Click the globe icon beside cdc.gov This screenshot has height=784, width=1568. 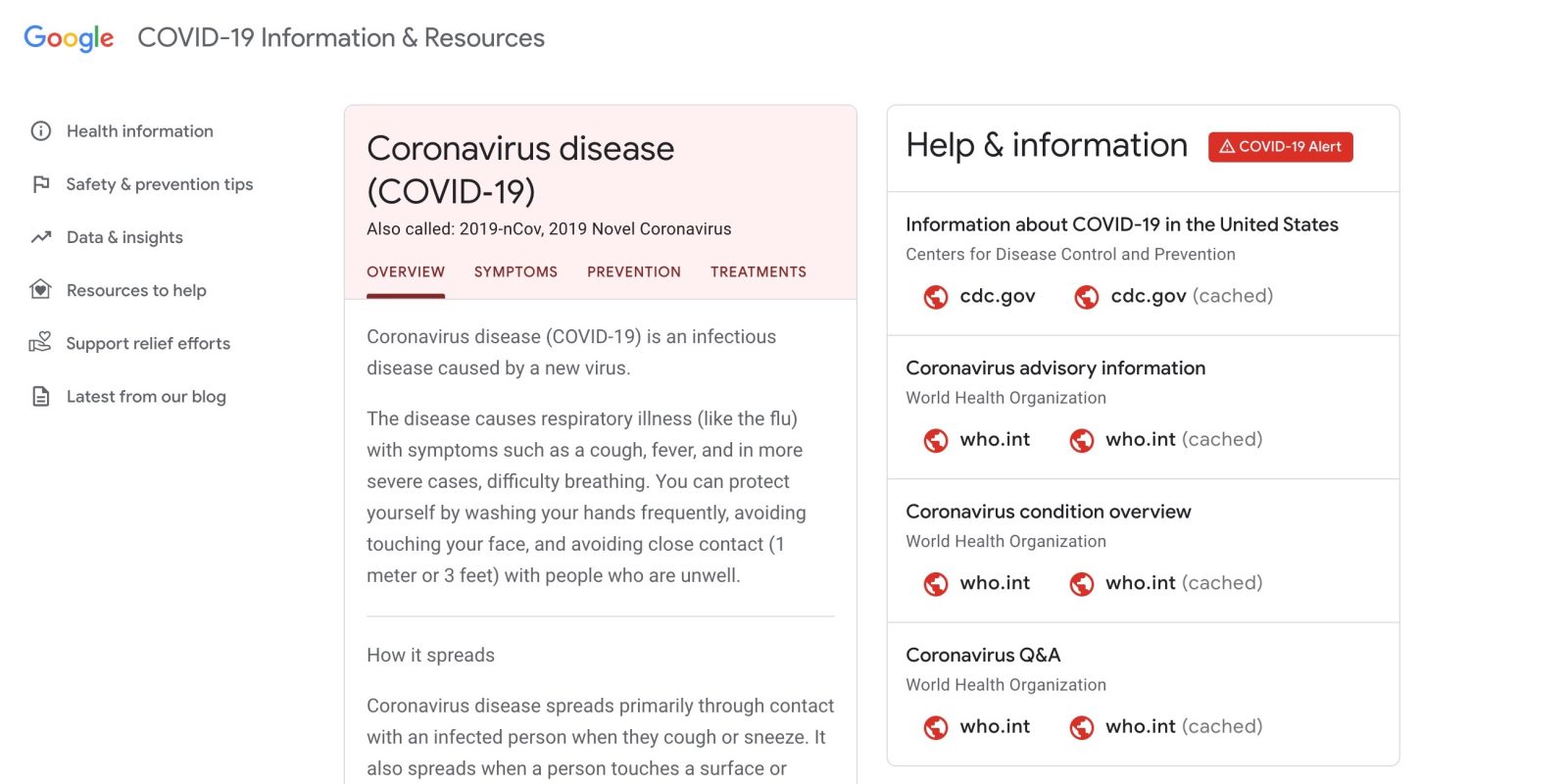tap(936, 297)
